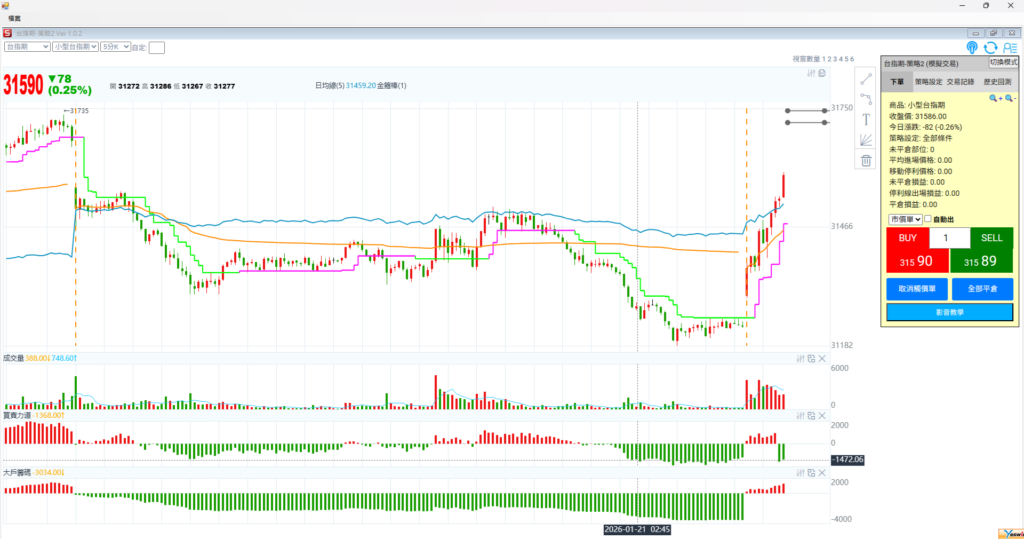The height and width of the screenshot is (539, 1024).
Task: Enable the 自動出 checkbox
Action: [x=927, y=219]
